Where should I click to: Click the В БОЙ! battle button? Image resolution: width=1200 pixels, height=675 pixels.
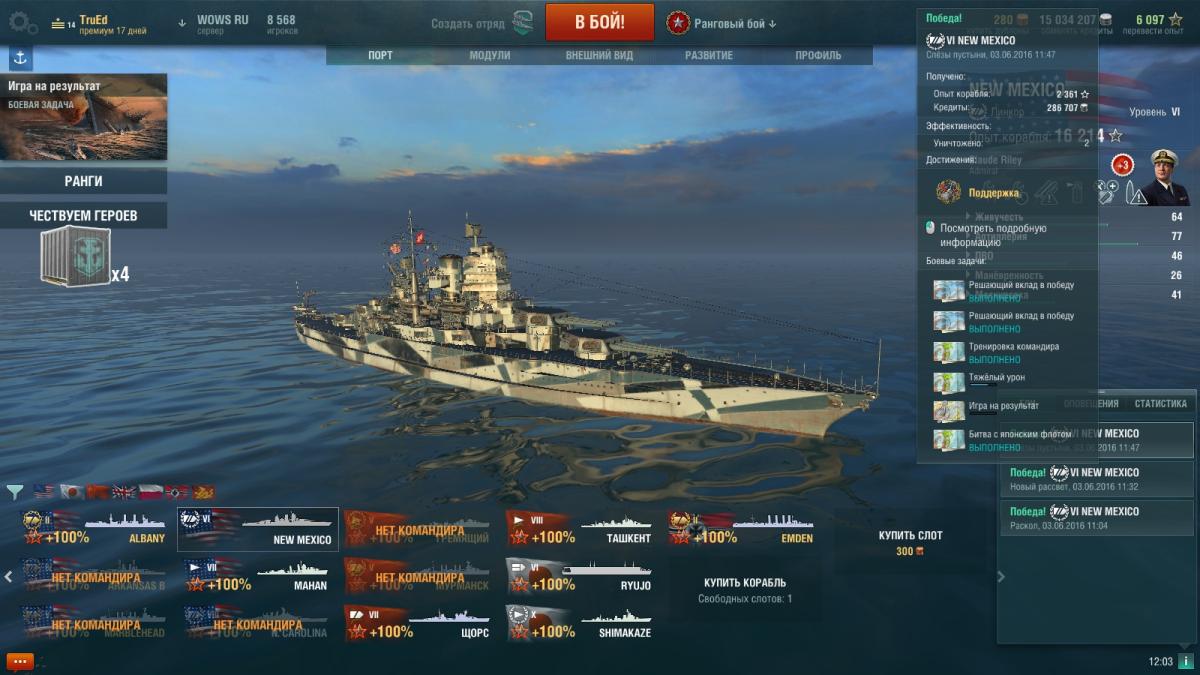[x=600, y=22]
